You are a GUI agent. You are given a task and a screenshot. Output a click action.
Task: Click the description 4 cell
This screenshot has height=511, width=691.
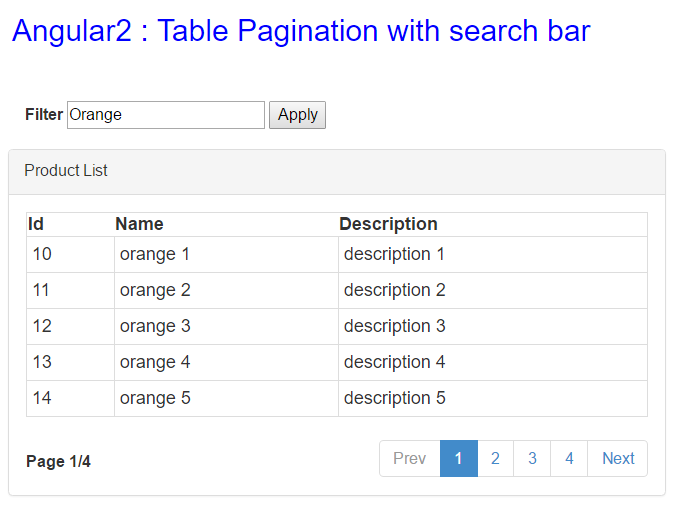(493, 363)
